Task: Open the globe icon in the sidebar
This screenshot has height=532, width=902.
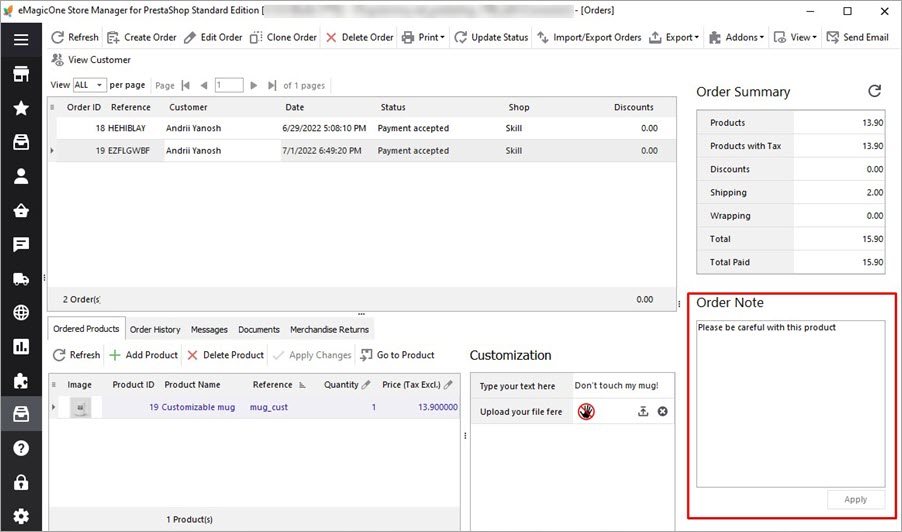Action: [21, 312]
